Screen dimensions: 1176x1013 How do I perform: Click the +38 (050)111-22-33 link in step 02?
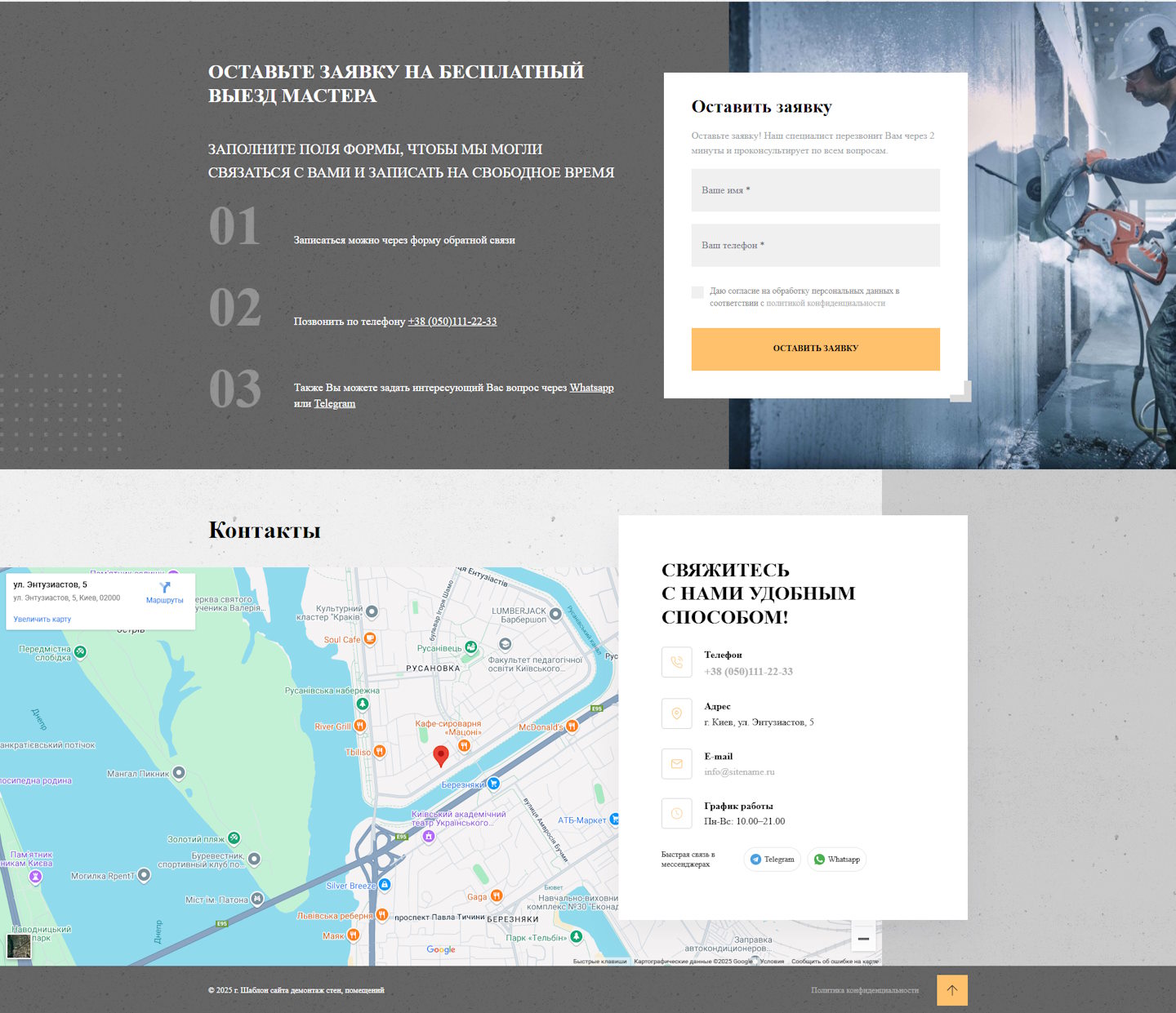tap(452, 322)
